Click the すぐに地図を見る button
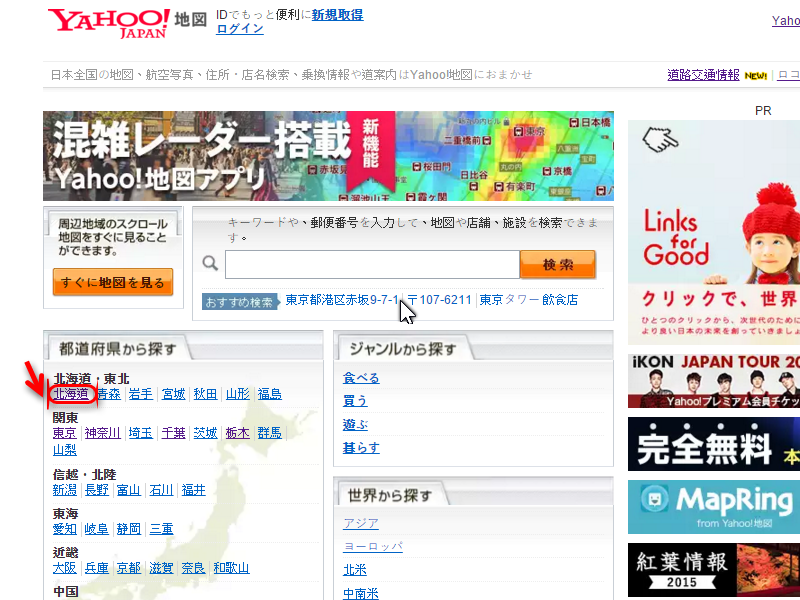Image resolution: width=800 pixels, height=600 pixels. [x=113, y=282]
